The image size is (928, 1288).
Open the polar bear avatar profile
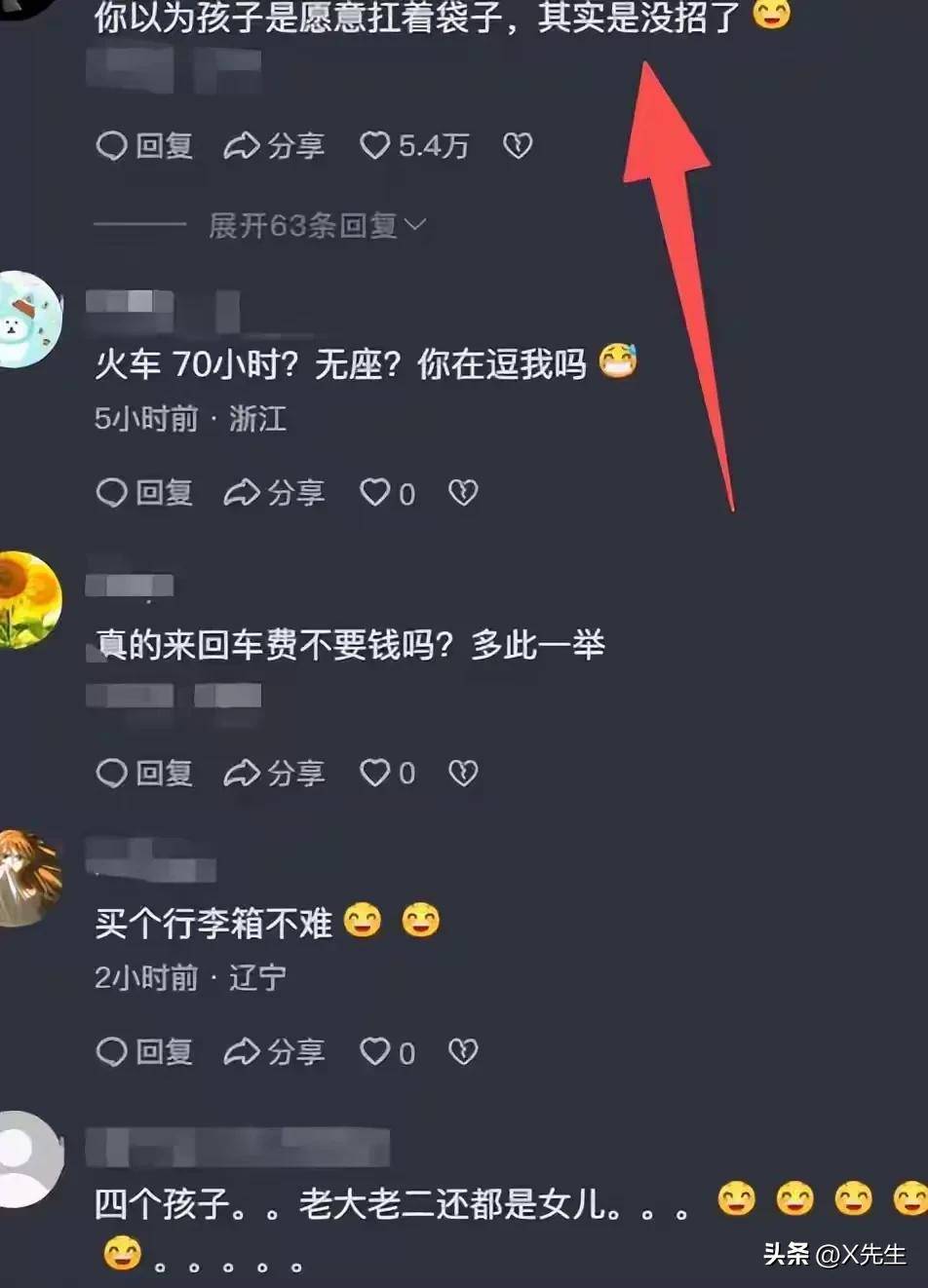pos(29,320)
